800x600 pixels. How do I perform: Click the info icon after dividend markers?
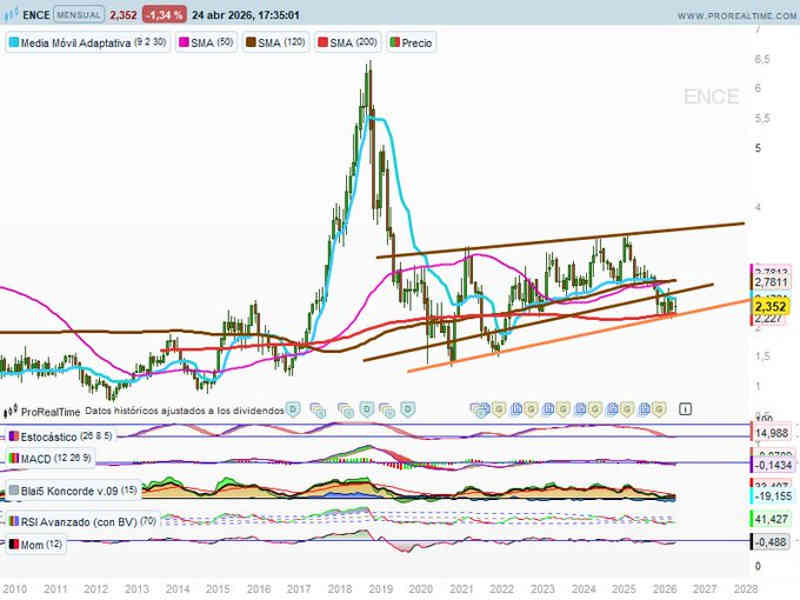[685, 409]
